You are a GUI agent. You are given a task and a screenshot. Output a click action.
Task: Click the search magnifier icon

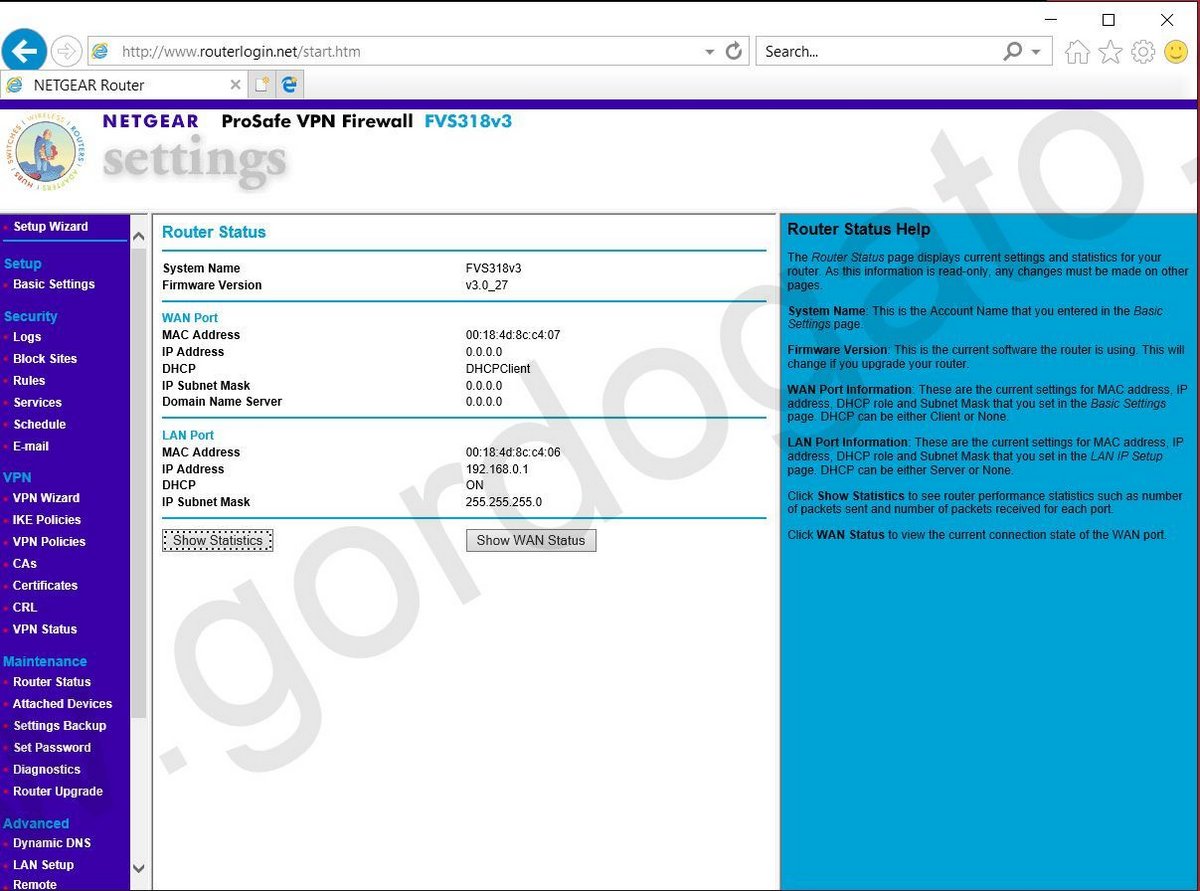[x=1013, y=51]
